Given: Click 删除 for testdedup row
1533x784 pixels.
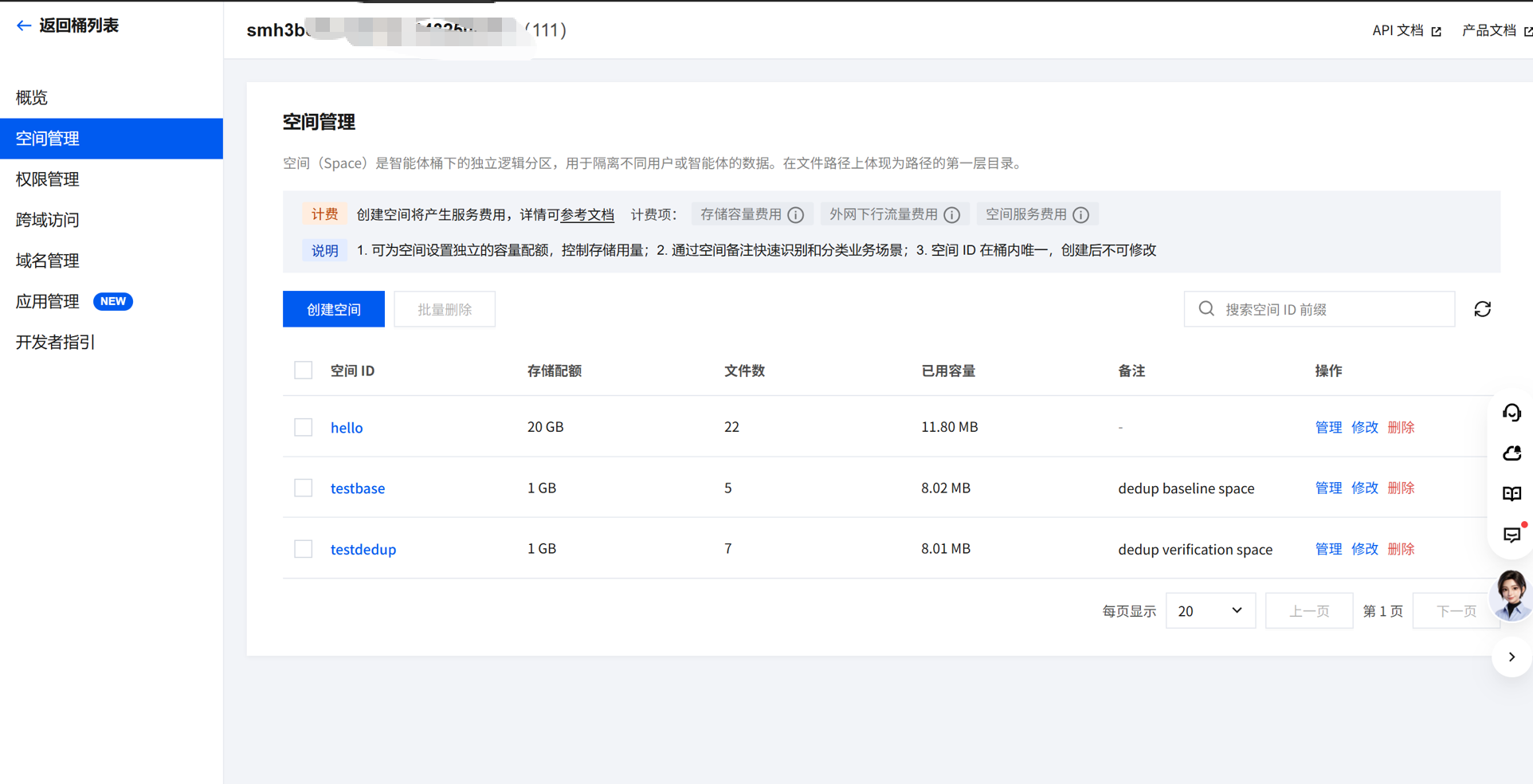Looking at the screenshot, I should [1401, 549].
